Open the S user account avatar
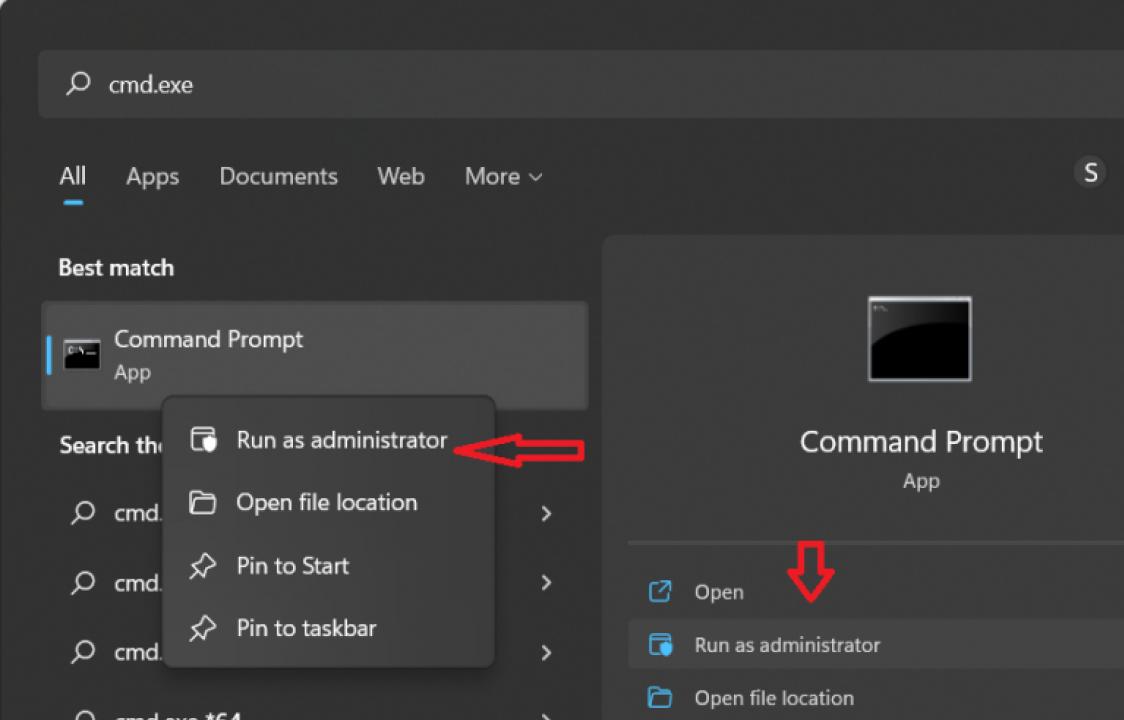 1090,173
